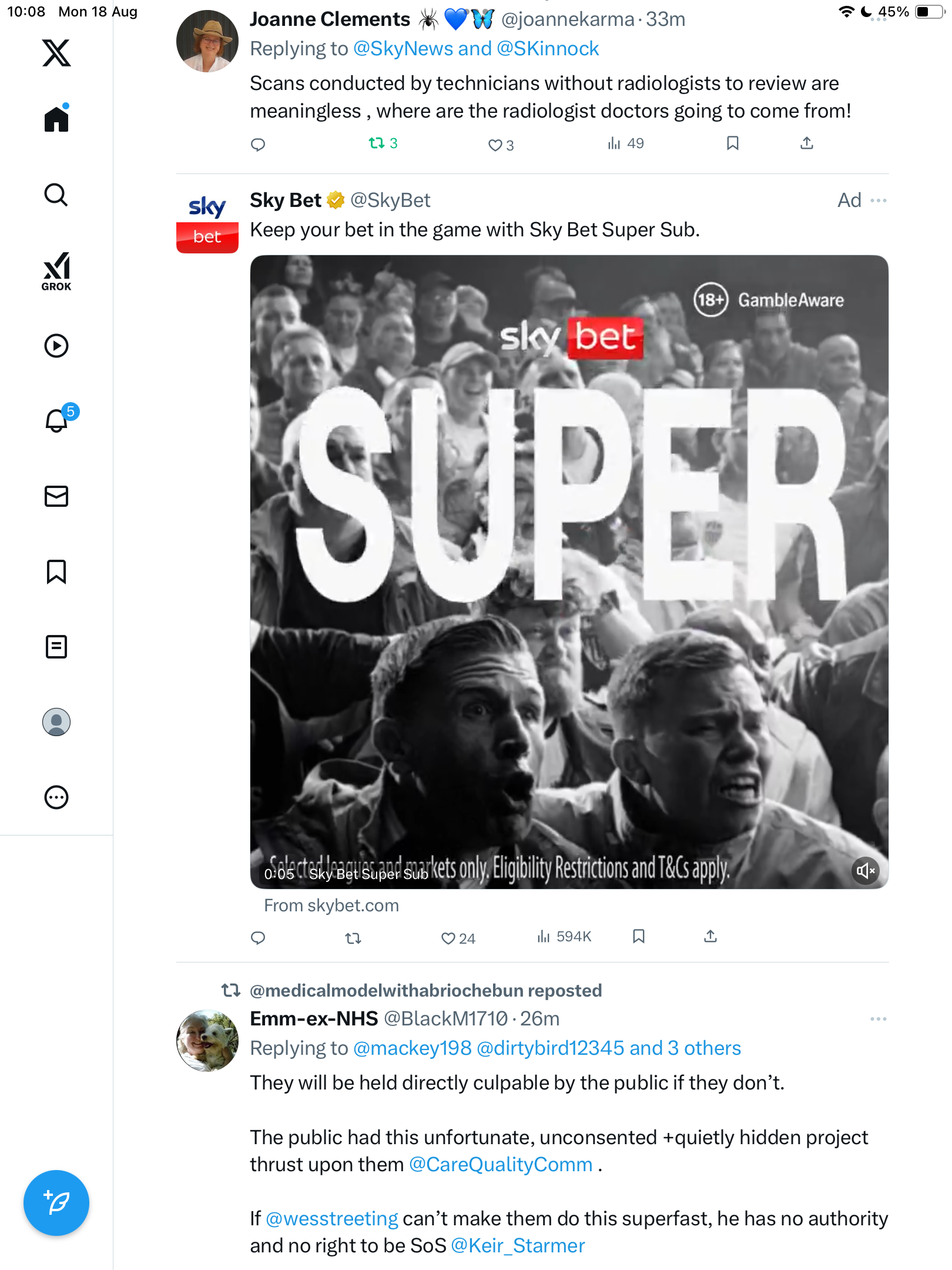Open the Bookmarks sidebar icon
The height and width of the screenshot is (1270, 952).
point(56,571)
